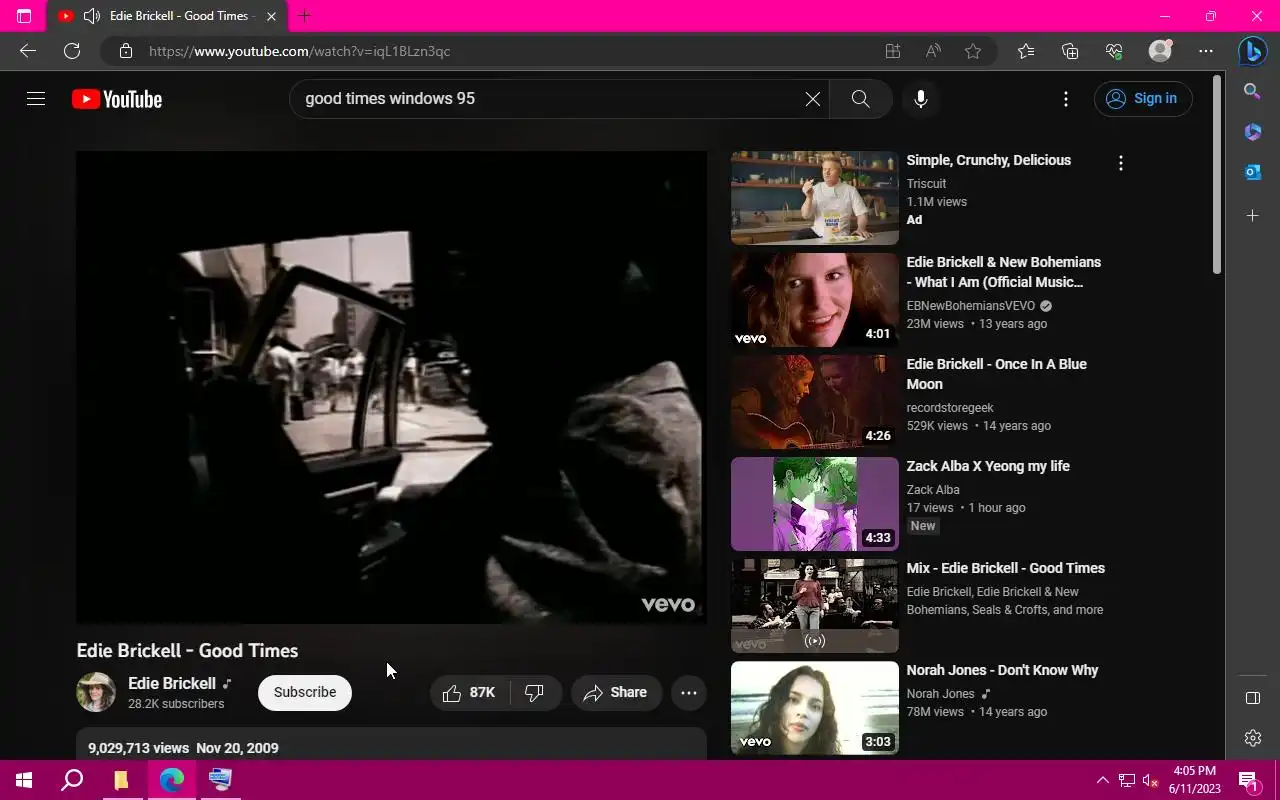
Task: Select Edie Brickell - Good Times tab
Action: [168, 16]
